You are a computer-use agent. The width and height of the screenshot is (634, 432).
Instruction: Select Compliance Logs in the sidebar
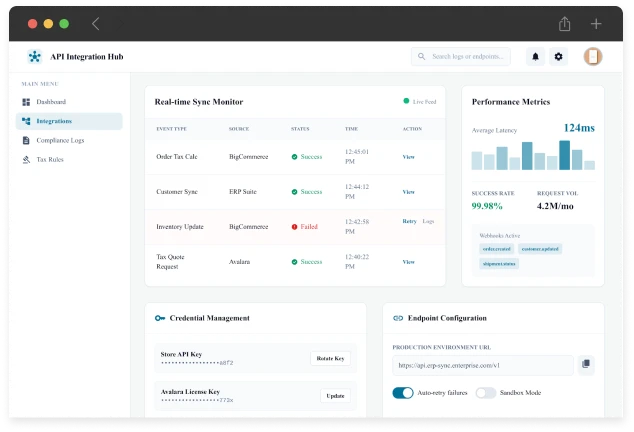[60, 140]
